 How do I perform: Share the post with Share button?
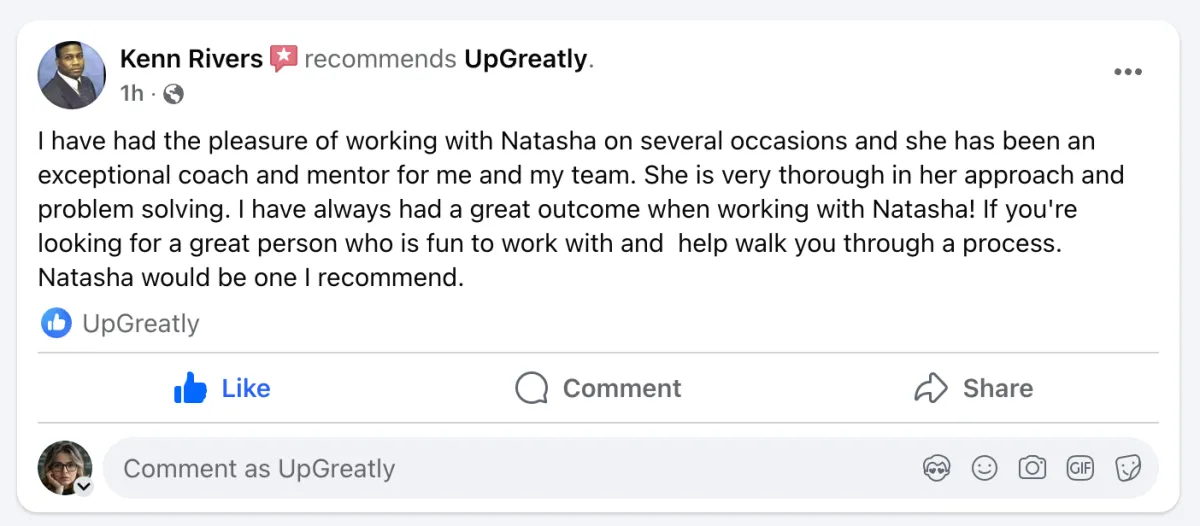point(973,388)
